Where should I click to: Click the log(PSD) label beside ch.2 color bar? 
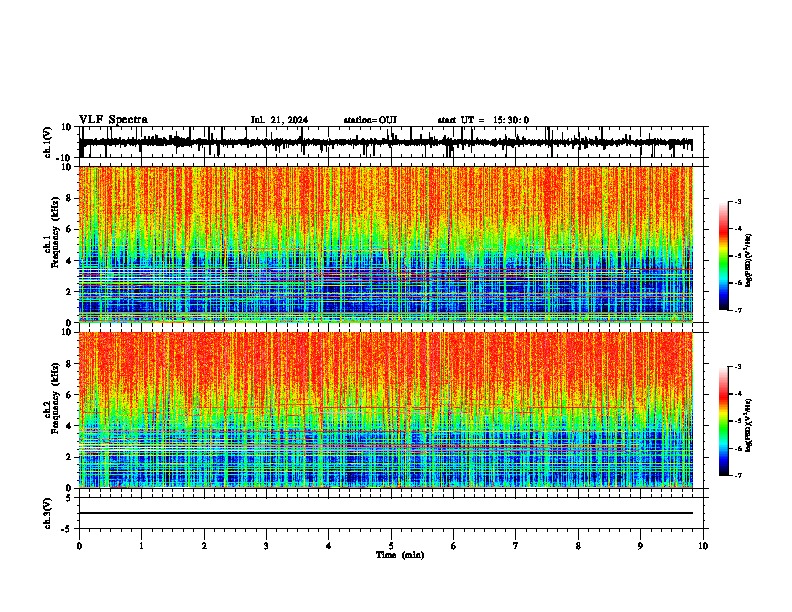click(749, 425)
